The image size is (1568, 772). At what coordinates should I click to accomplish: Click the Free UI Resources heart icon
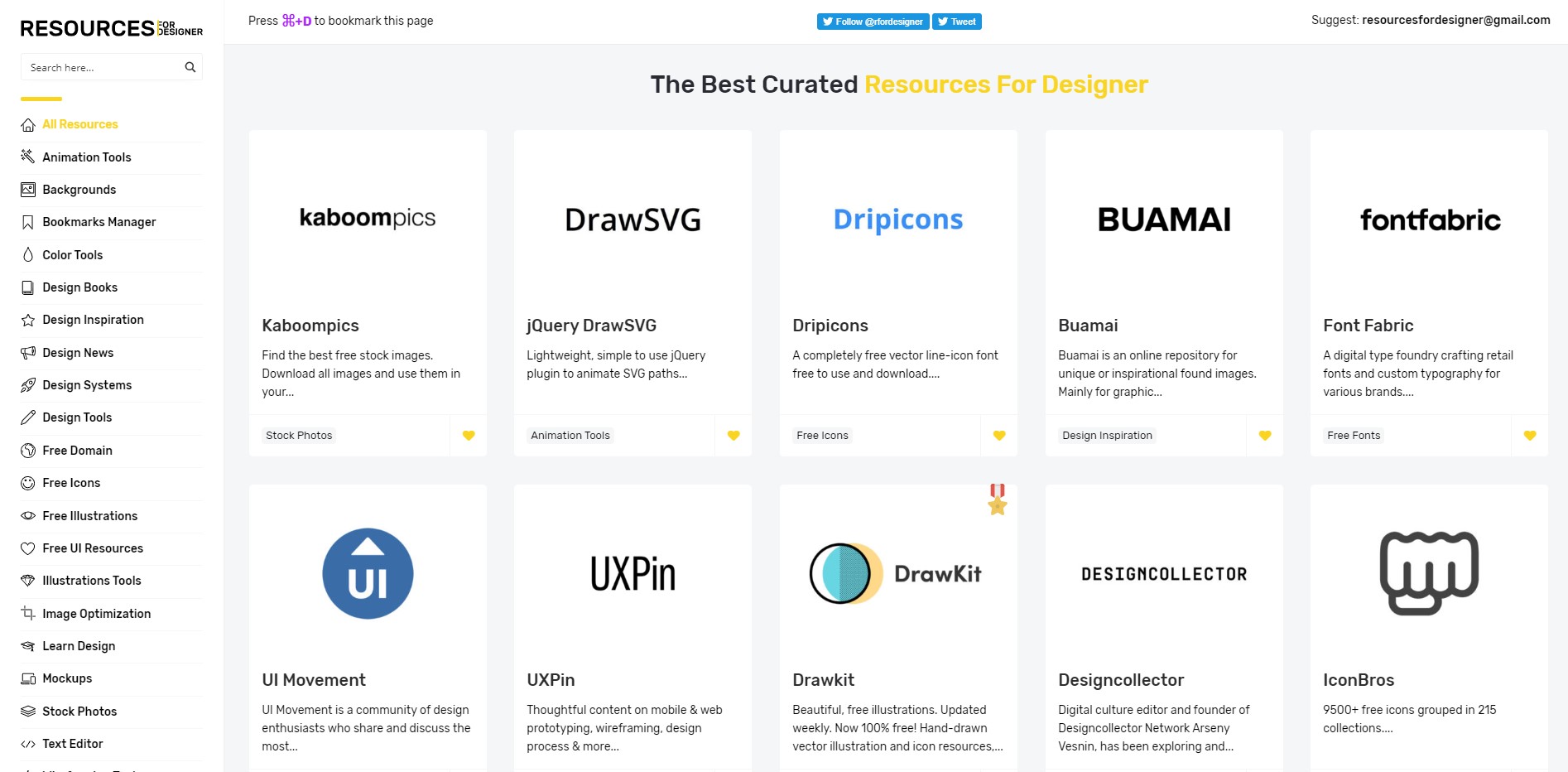click(28, 548)
